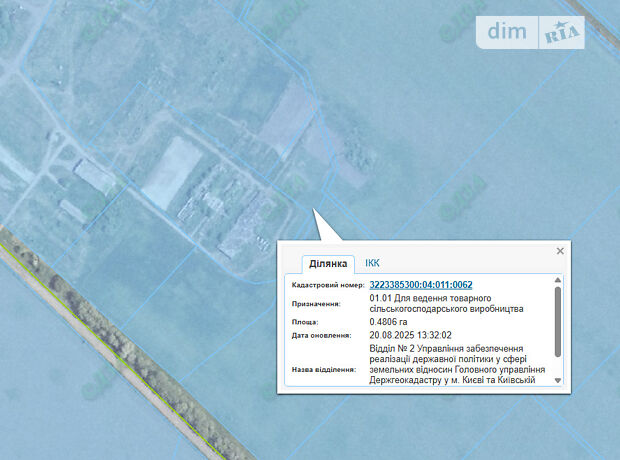
Task: Switch to the ІКК tab
Action: pos(372,263)
